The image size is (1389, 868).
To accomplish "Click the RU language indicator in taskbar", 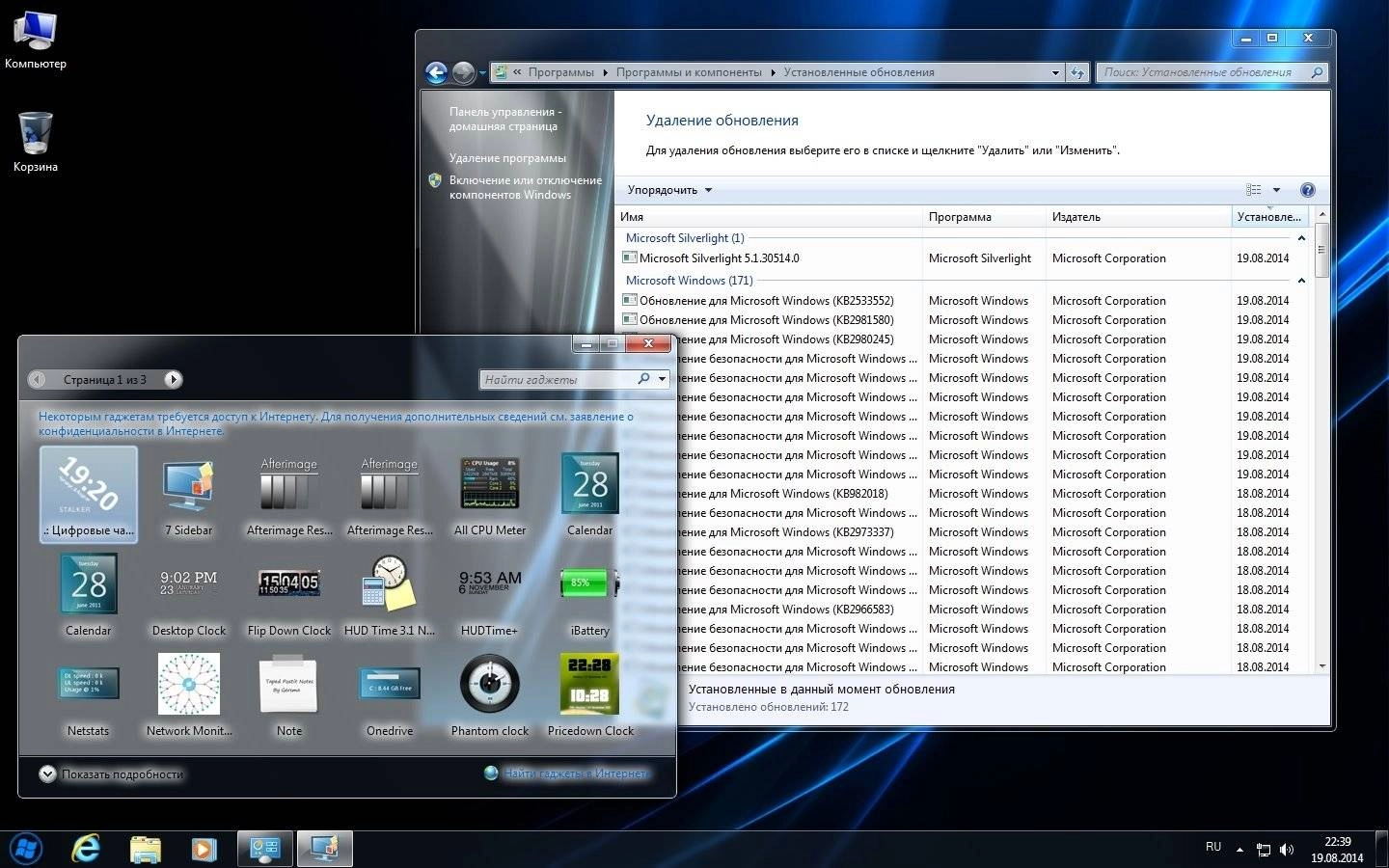I will point(1213,847).
